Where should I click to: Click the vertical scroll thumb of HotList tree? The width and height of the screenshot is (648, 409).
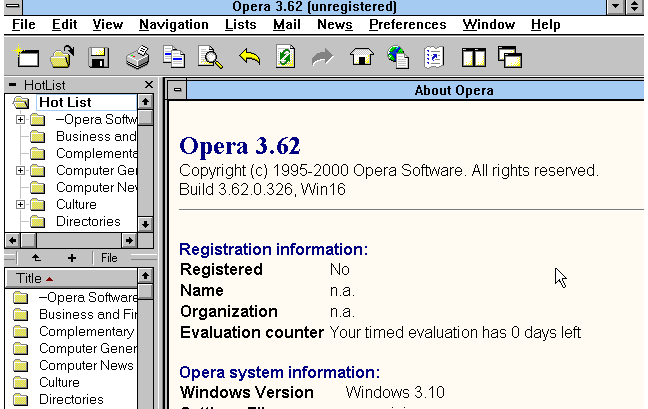click(x=145, y=118)
